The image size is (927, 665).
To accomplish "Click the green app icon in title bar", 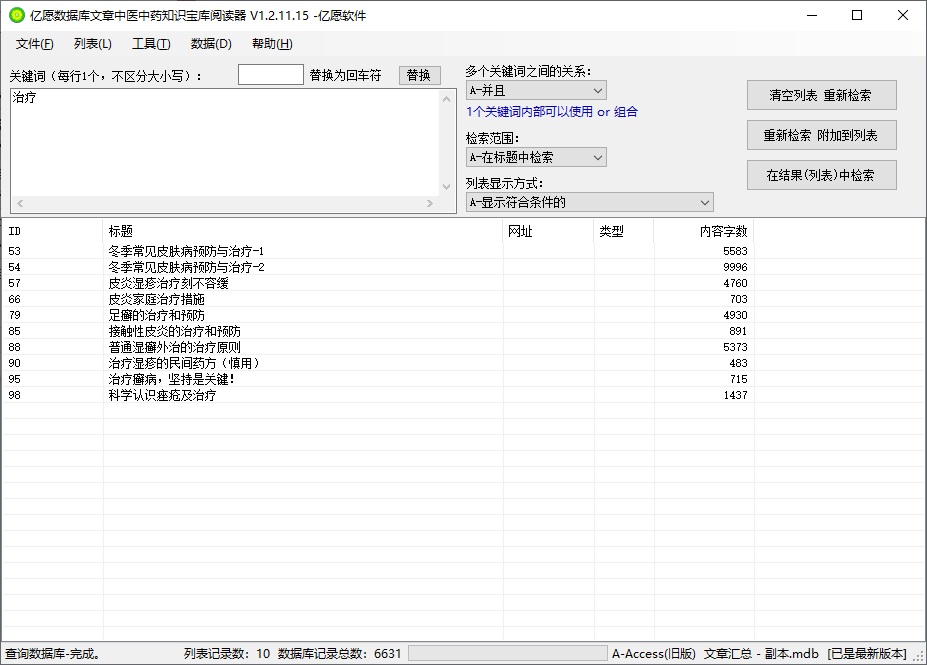I will click(16, 15).
